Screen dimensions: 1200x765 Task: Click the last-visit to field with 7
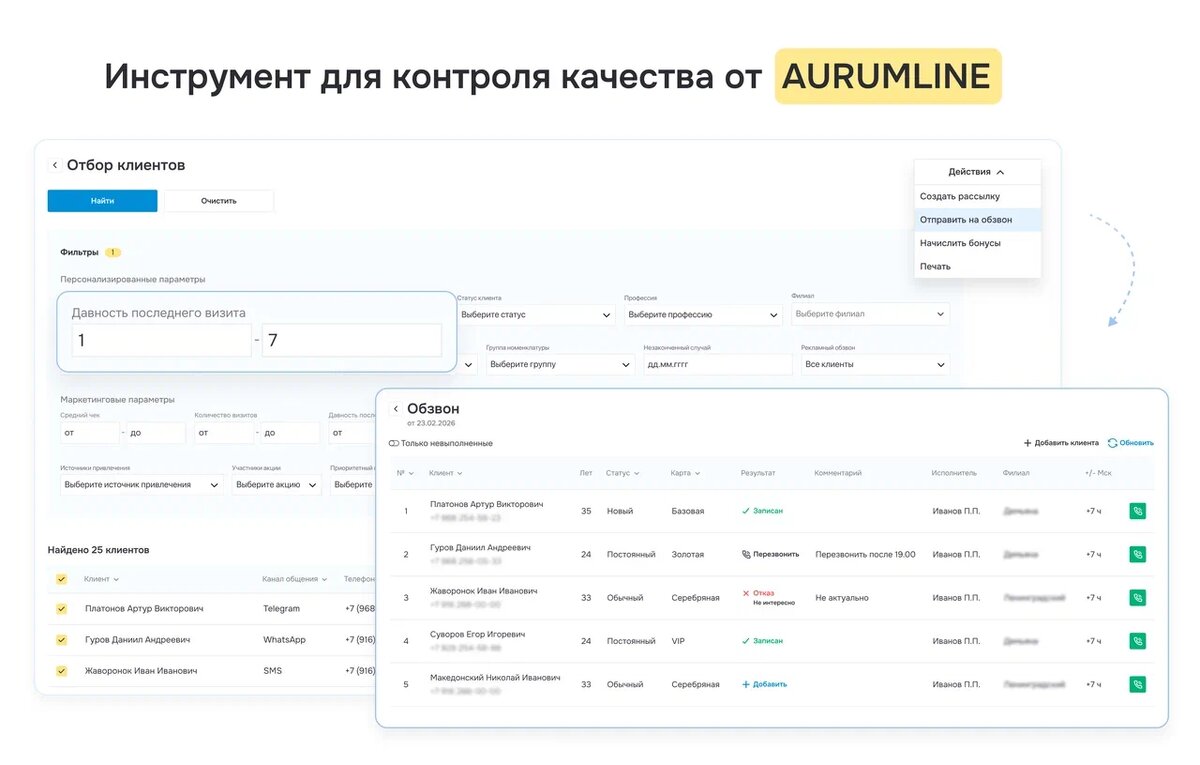coord(351,341)
